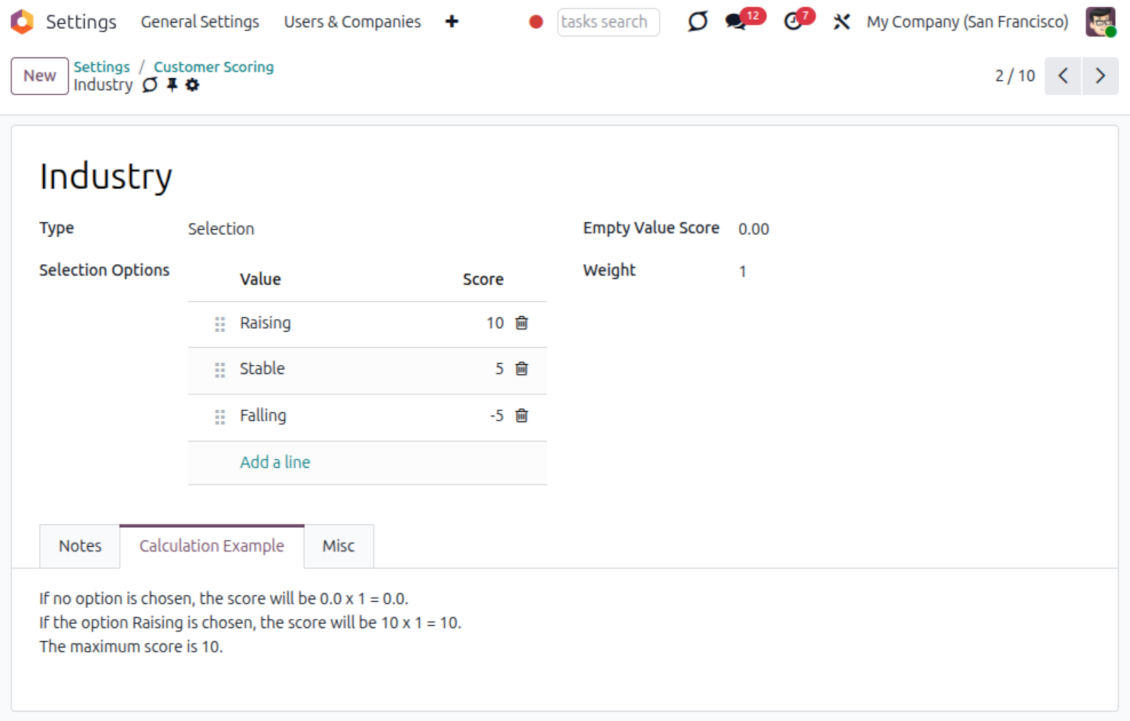Image resolution: width=1130 pixels, height=721 pixels.
Task: Grab the drag handle for Stable row
Action: (x=220, y=370)
